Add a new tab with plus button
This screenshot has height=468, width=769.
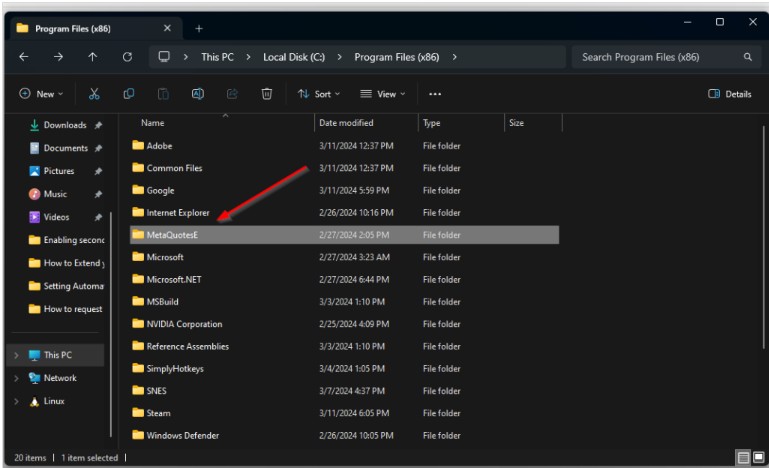(x=199, y=28)
